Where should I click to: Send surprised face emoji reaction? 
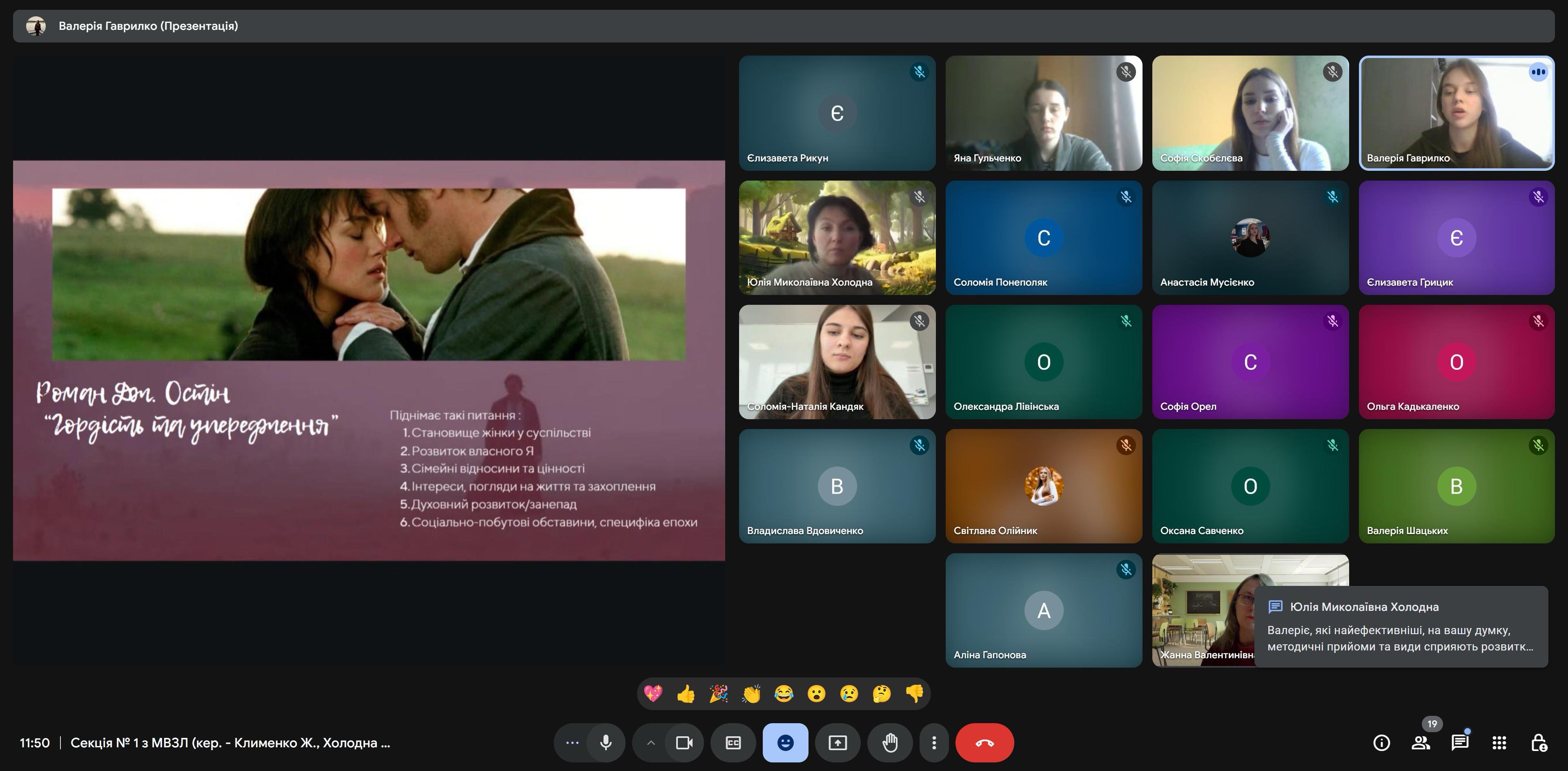point(816,694)
